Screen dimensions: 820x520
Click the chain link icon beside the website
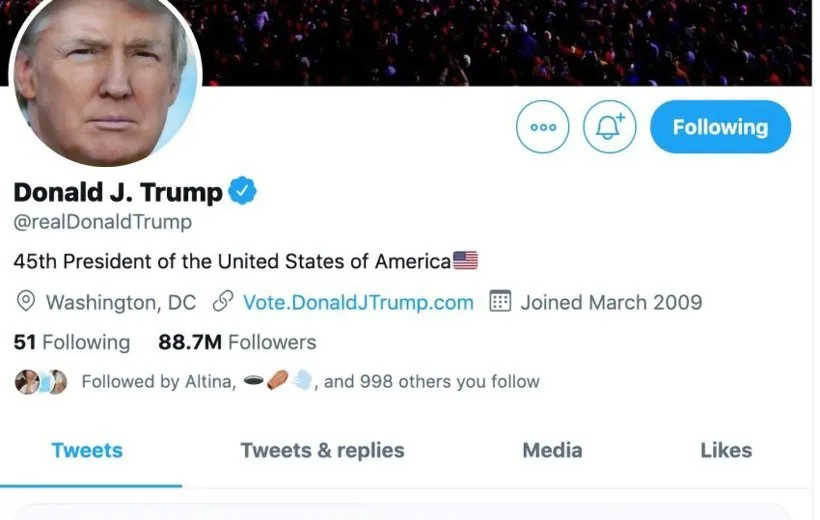(x=224, y=302)
